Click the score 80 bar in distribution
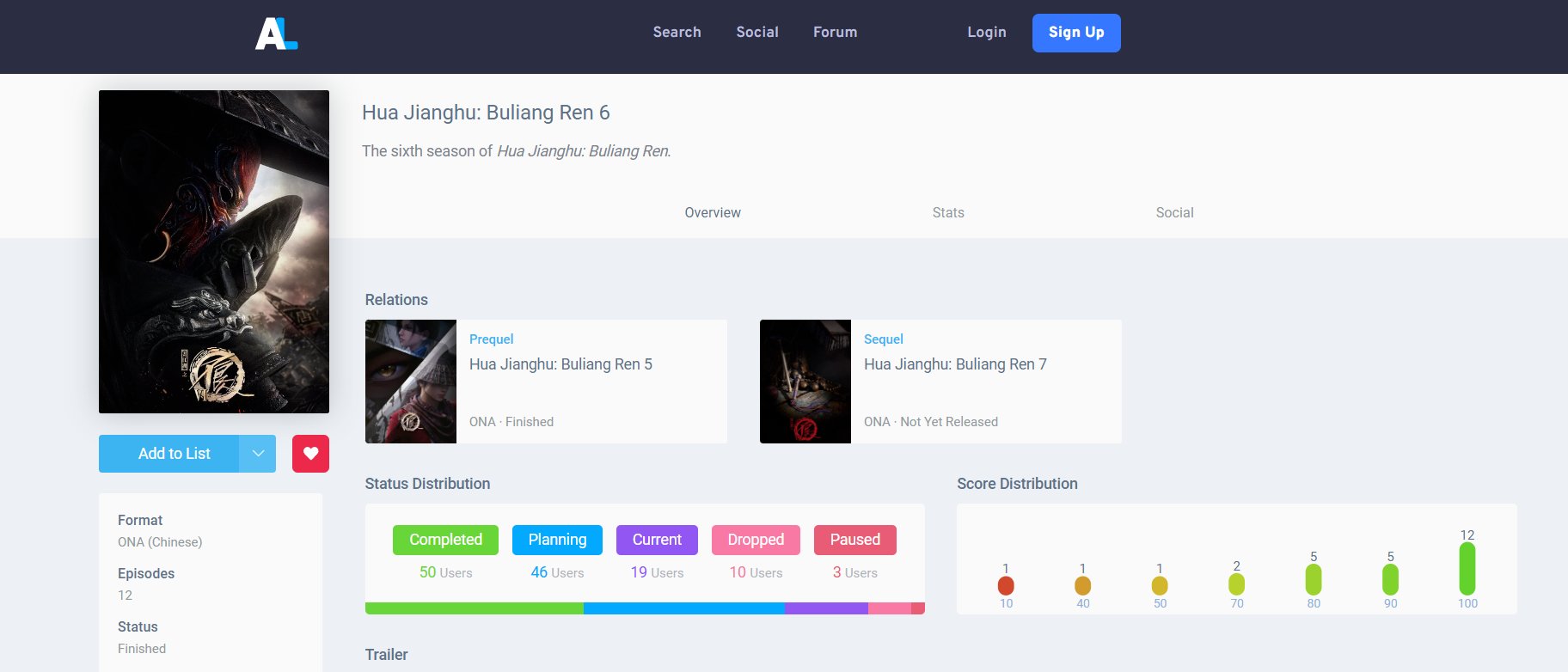Viewport: 1568px width, 672px height. tap(1314, 580)
